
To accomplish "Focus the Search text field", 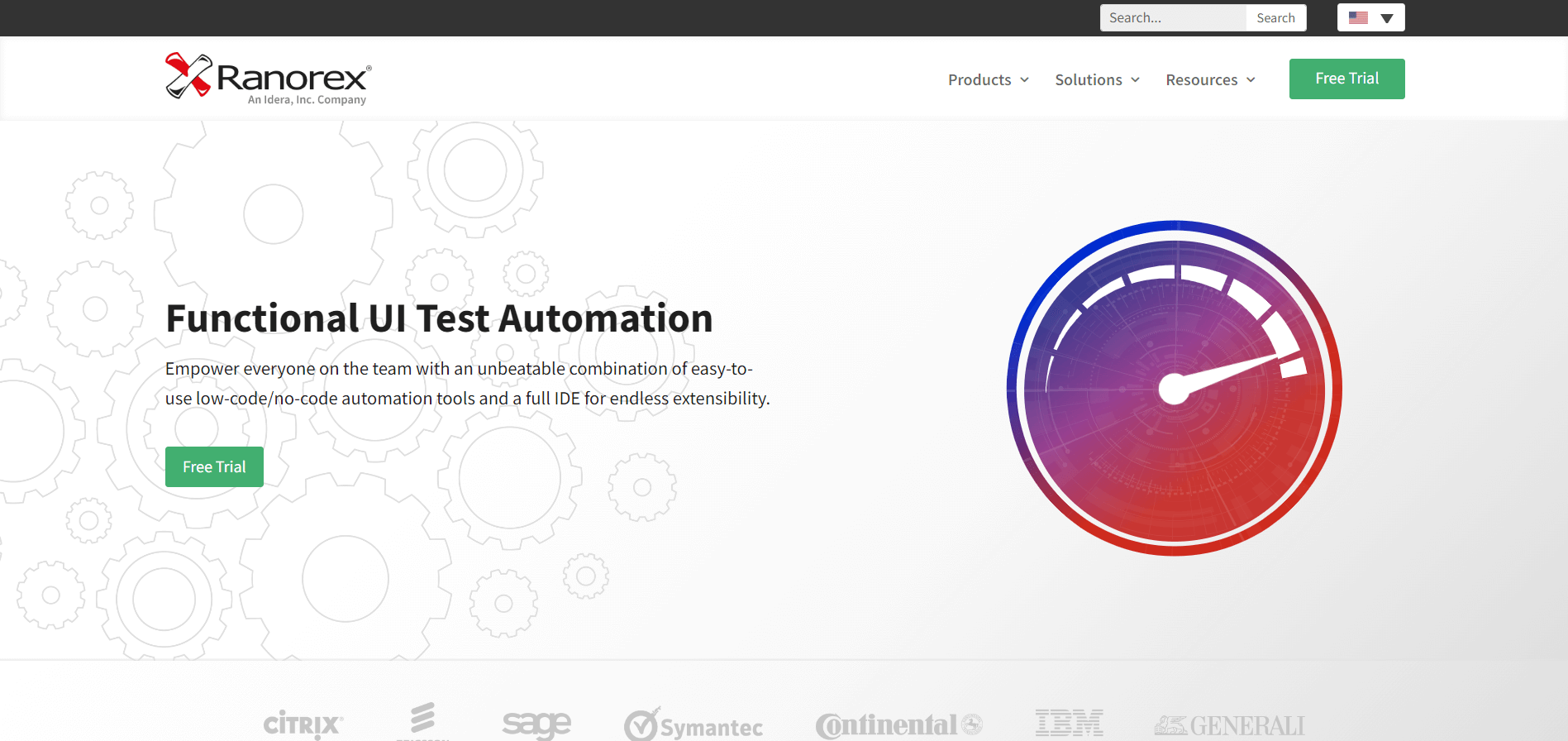I will point(1173,17).
